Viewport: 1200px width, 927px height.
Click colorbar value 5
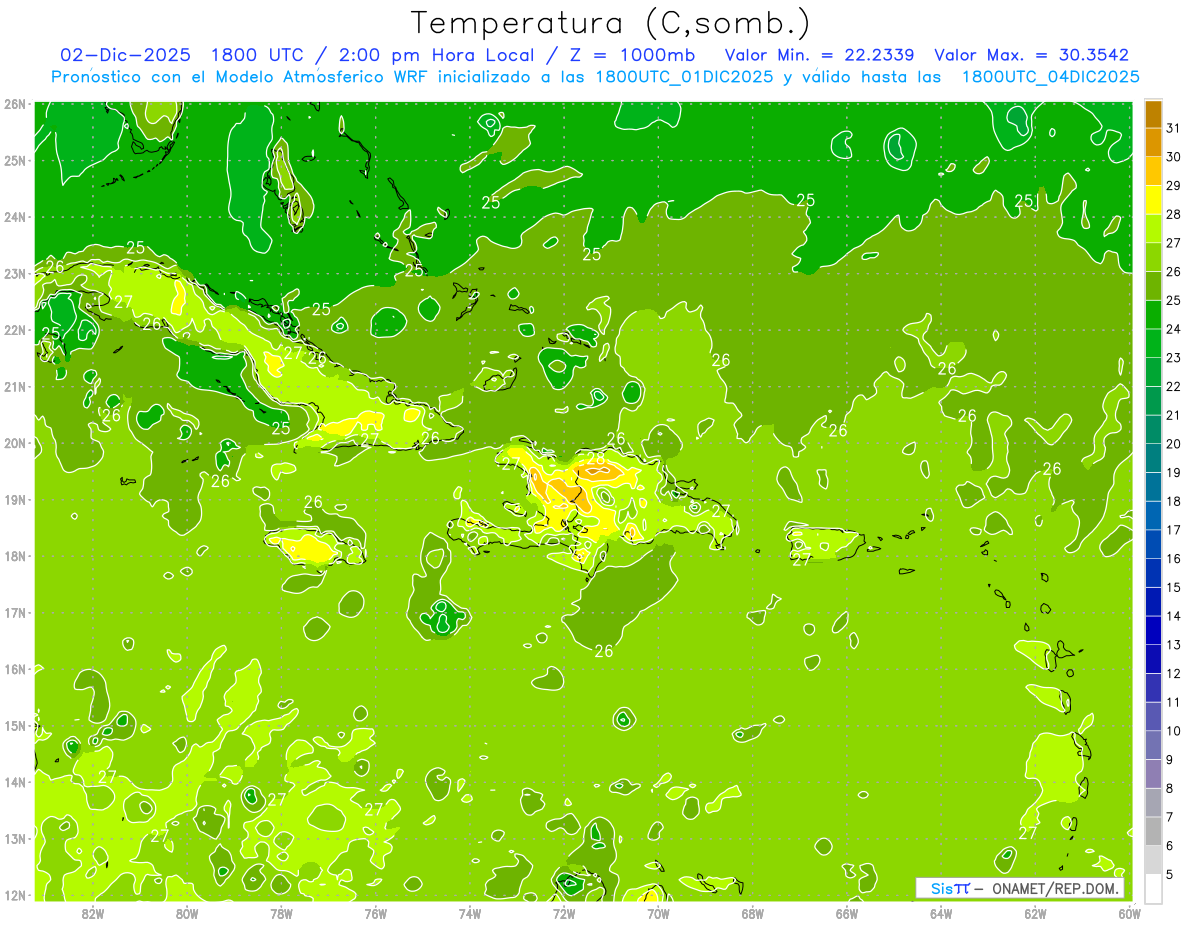tap(1170, 874)
